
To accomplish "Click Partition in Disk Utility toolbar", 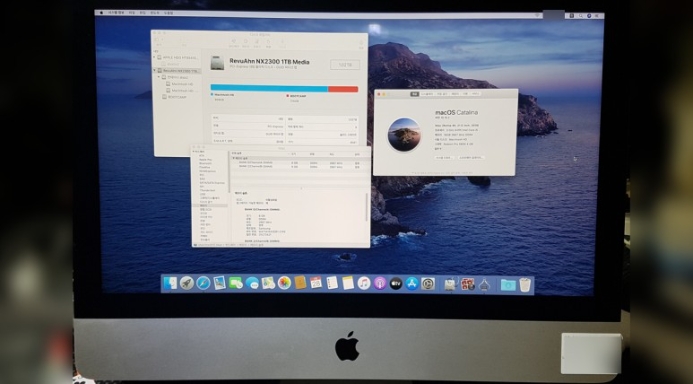I will pos(246,43).
